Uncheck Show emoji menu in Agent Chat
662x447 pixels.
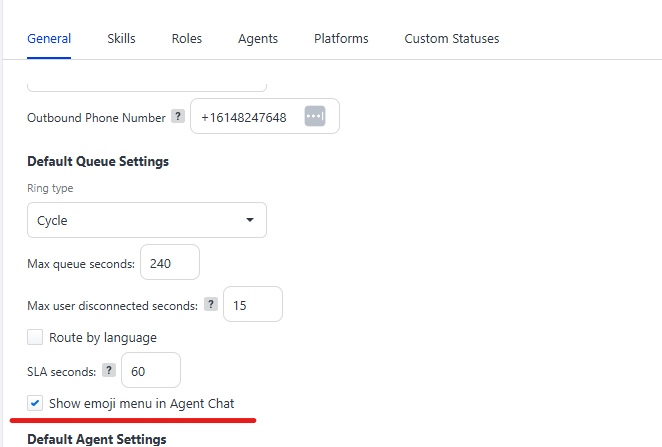pyautogui.click(x=35, y=403)
